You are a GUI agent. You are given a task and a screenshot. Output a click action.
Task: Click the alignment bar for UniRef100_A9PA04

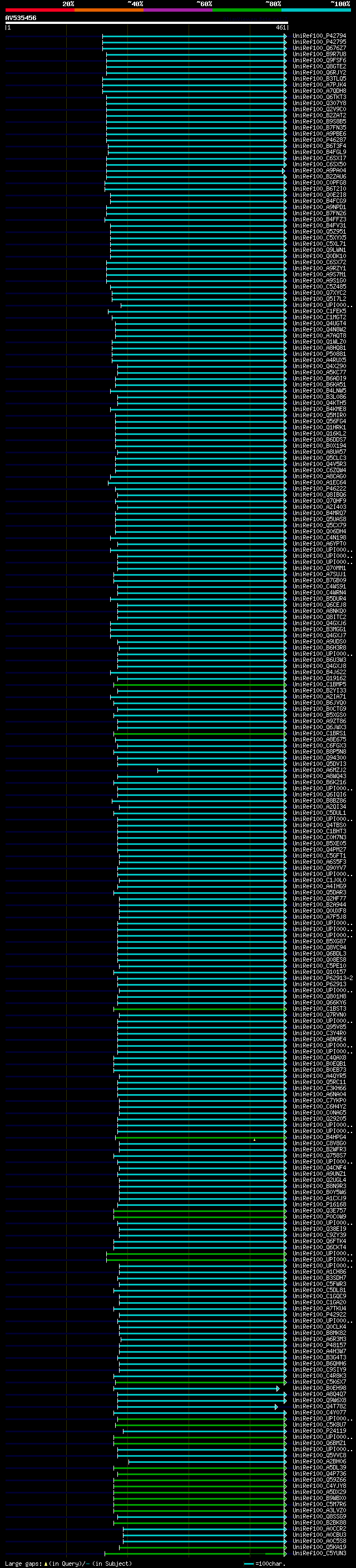tap(195, 170)
